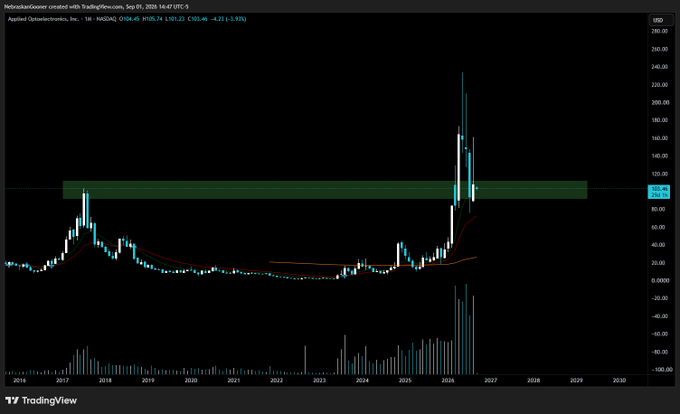This screenshot has width=680, height=414.
Task: Click the 200.00 price axis label
Action: 659,102
